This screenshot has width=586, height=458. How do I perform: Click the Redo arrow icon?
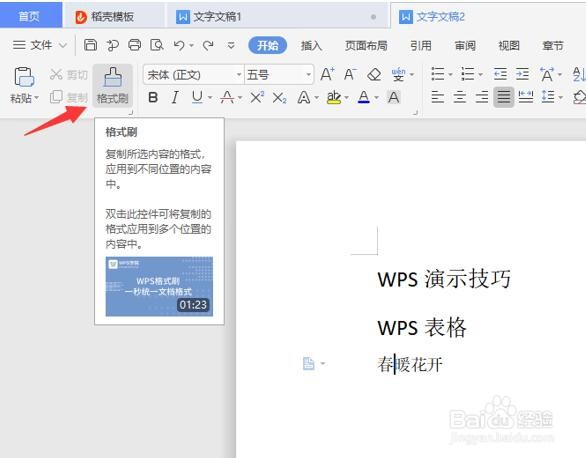(x=208, y=46)
